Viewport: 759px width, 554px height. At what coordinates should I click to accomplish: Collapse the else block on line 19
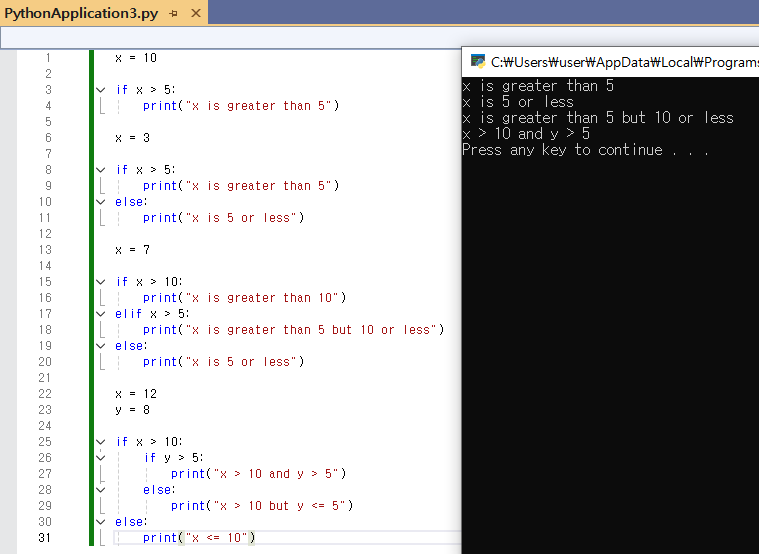click(101, 345)
